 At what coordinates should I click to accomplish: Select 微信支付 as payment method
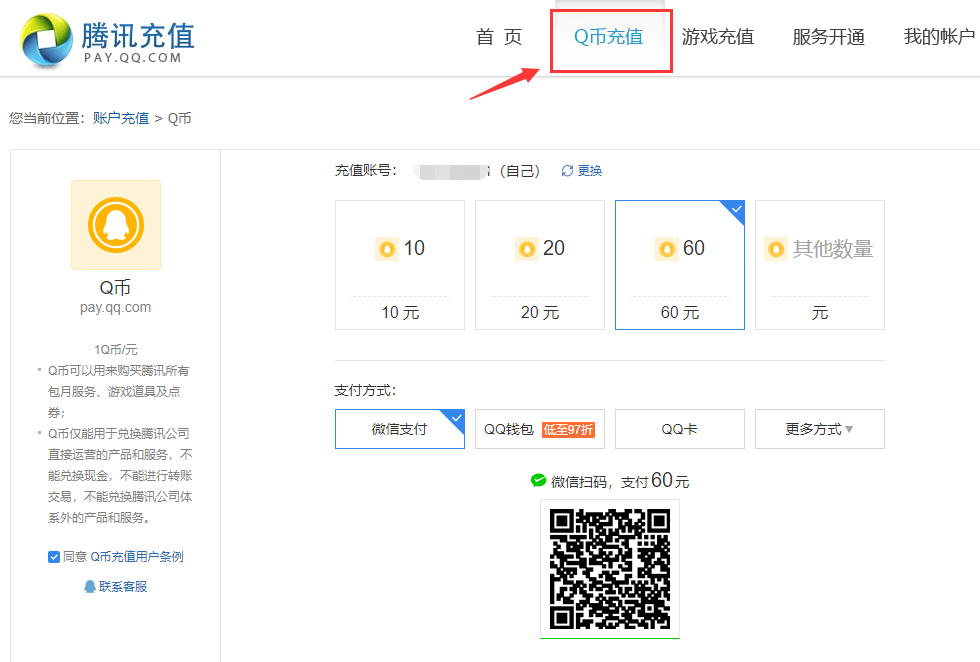400,429
